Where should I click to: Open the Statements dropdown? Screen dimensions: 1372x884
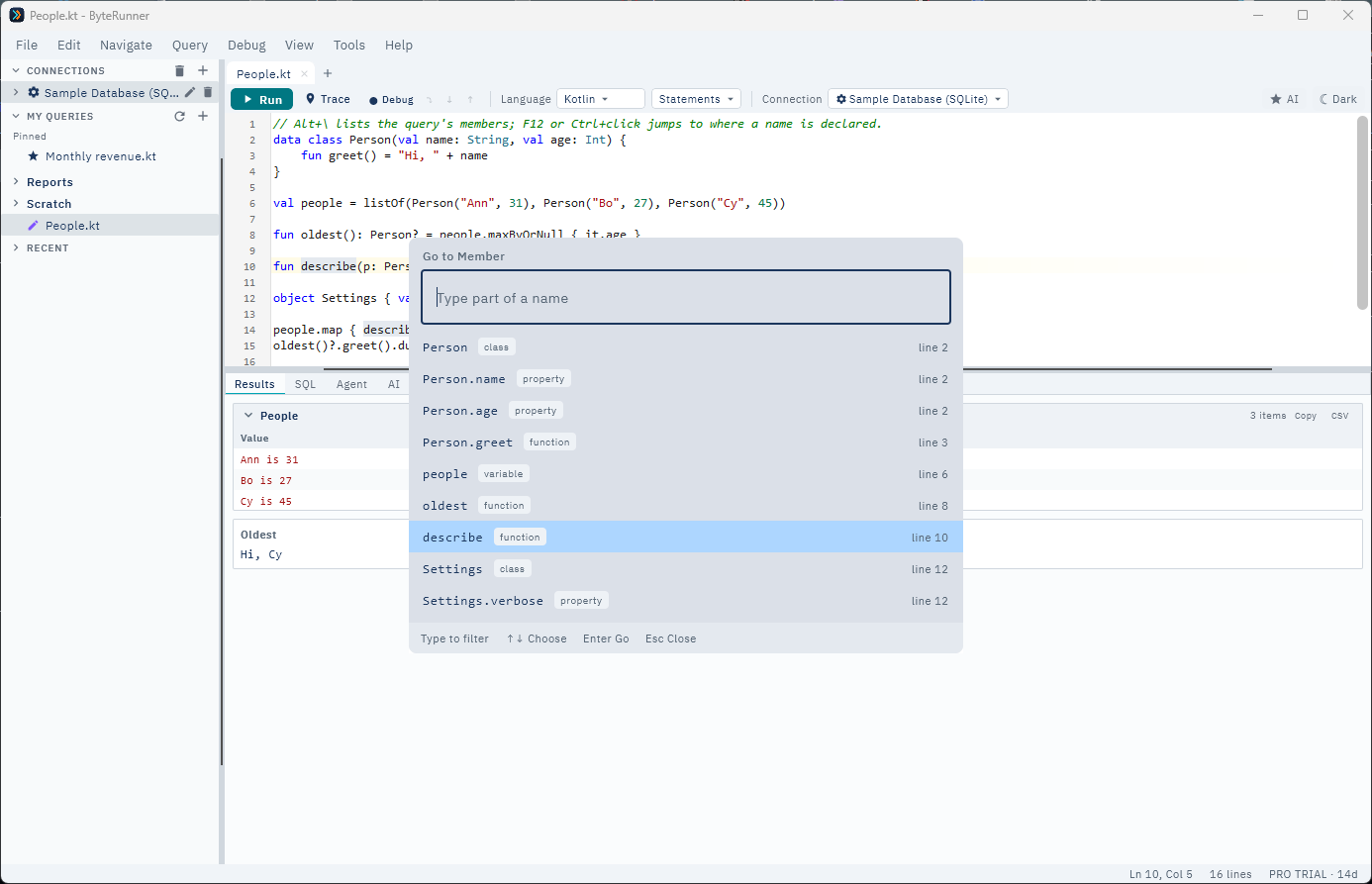[697, 99]
